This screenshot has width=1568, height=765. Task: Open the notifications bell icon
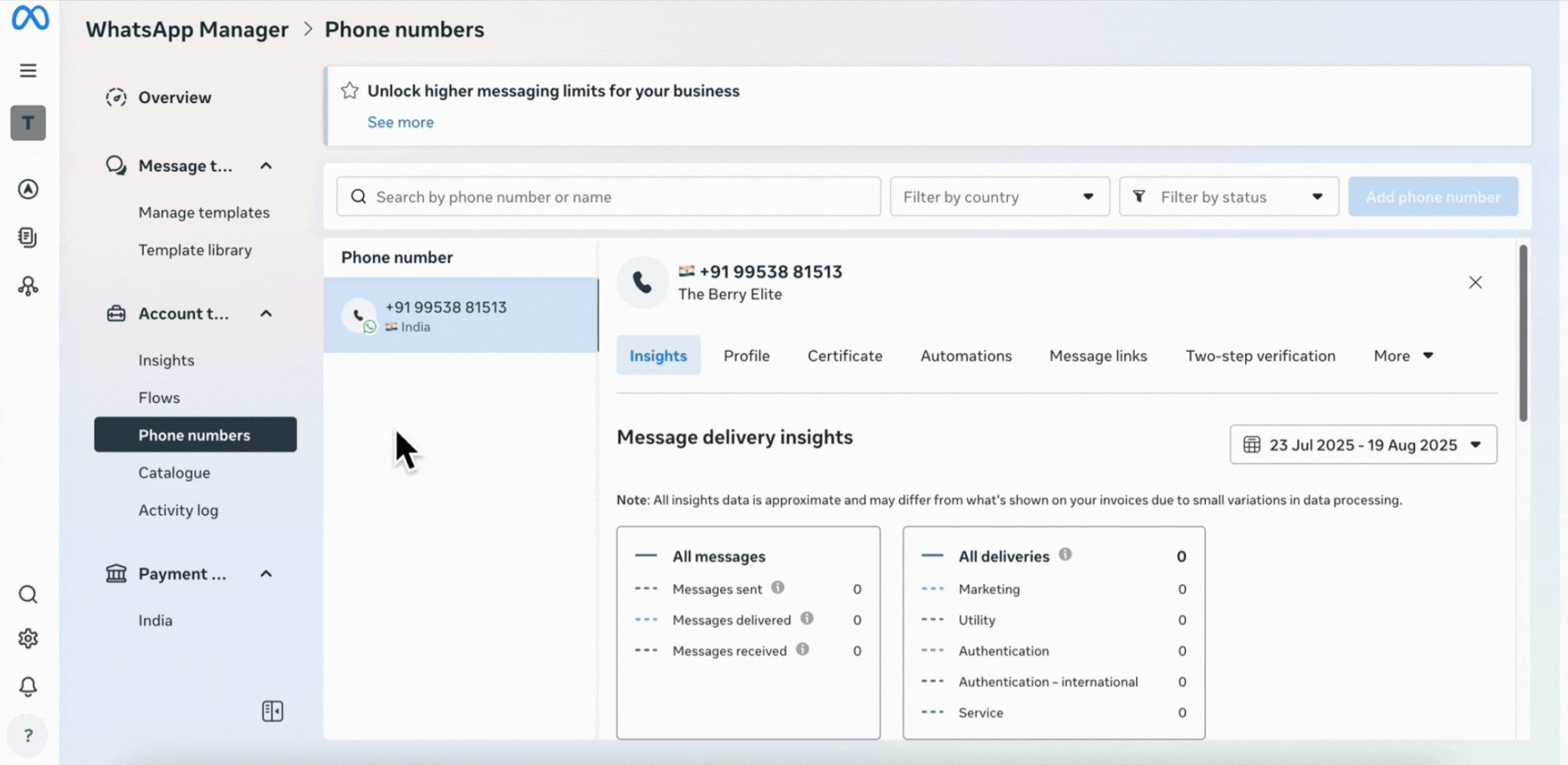tap(28, 686)
